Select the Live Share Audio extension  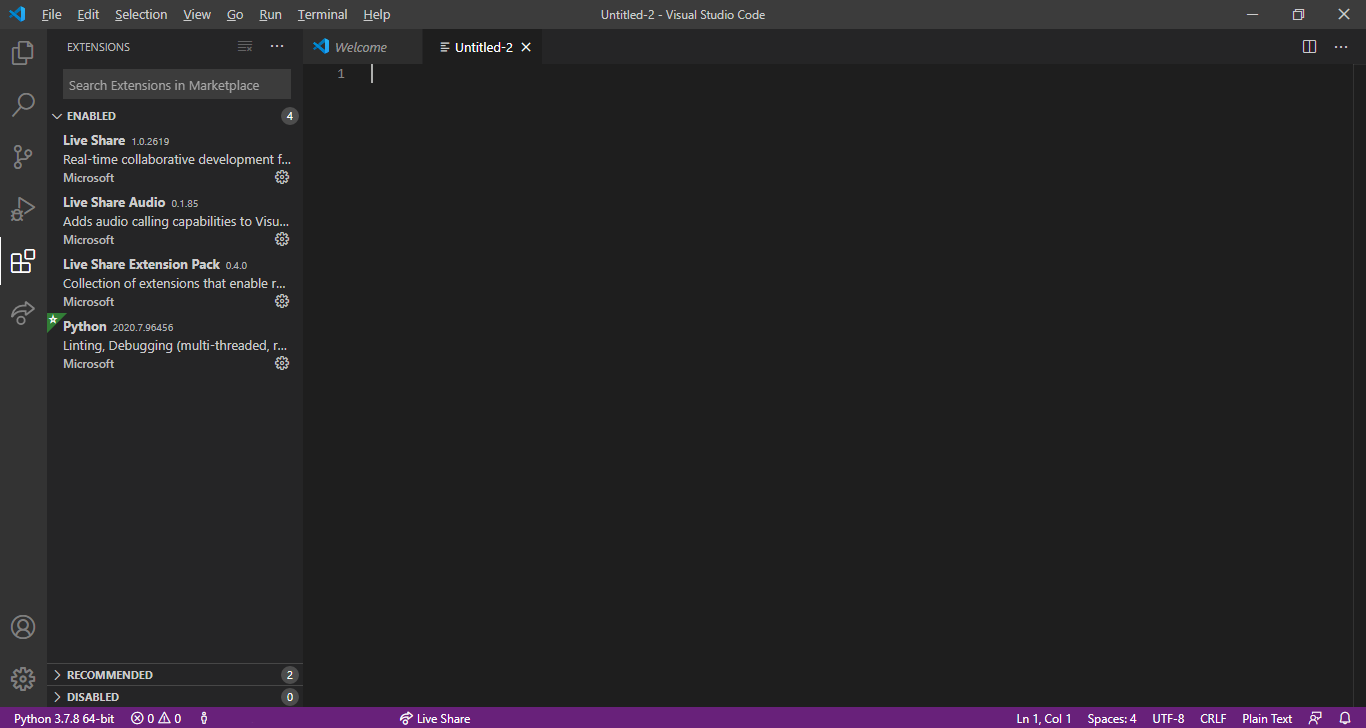click(x=175, y=220)
